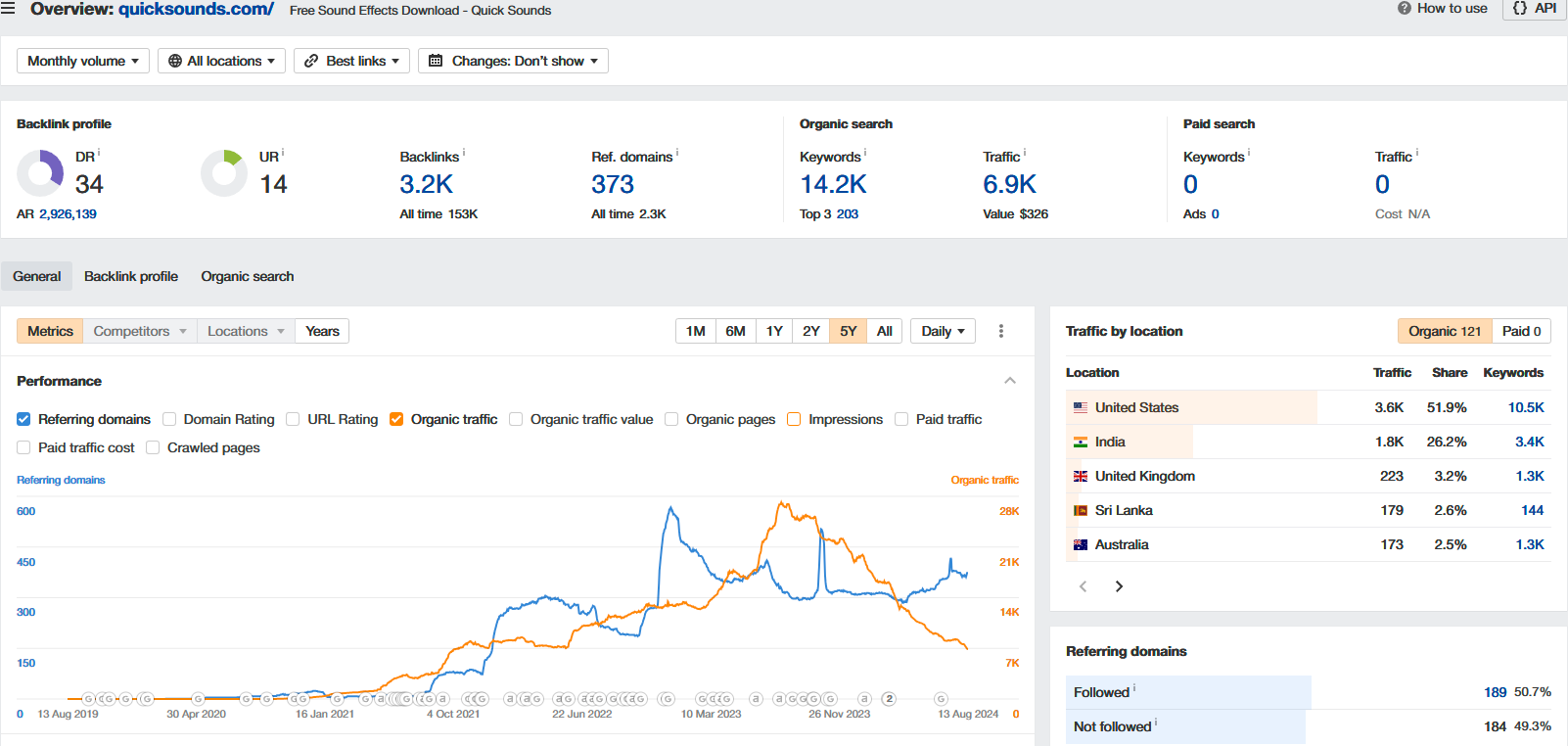
Task: Open the Monthly volume dropdown
Action: point(83,61)
